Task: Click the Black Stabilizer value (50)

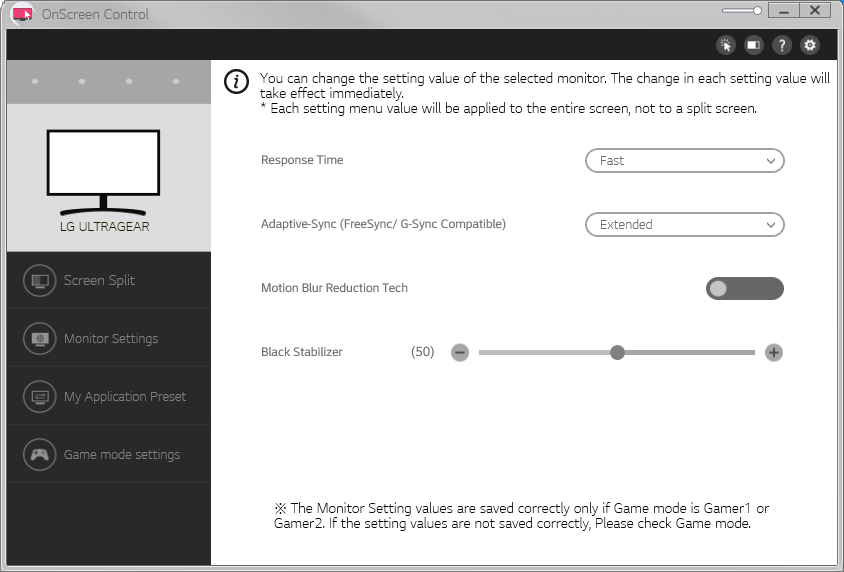Action: (423, 352)
